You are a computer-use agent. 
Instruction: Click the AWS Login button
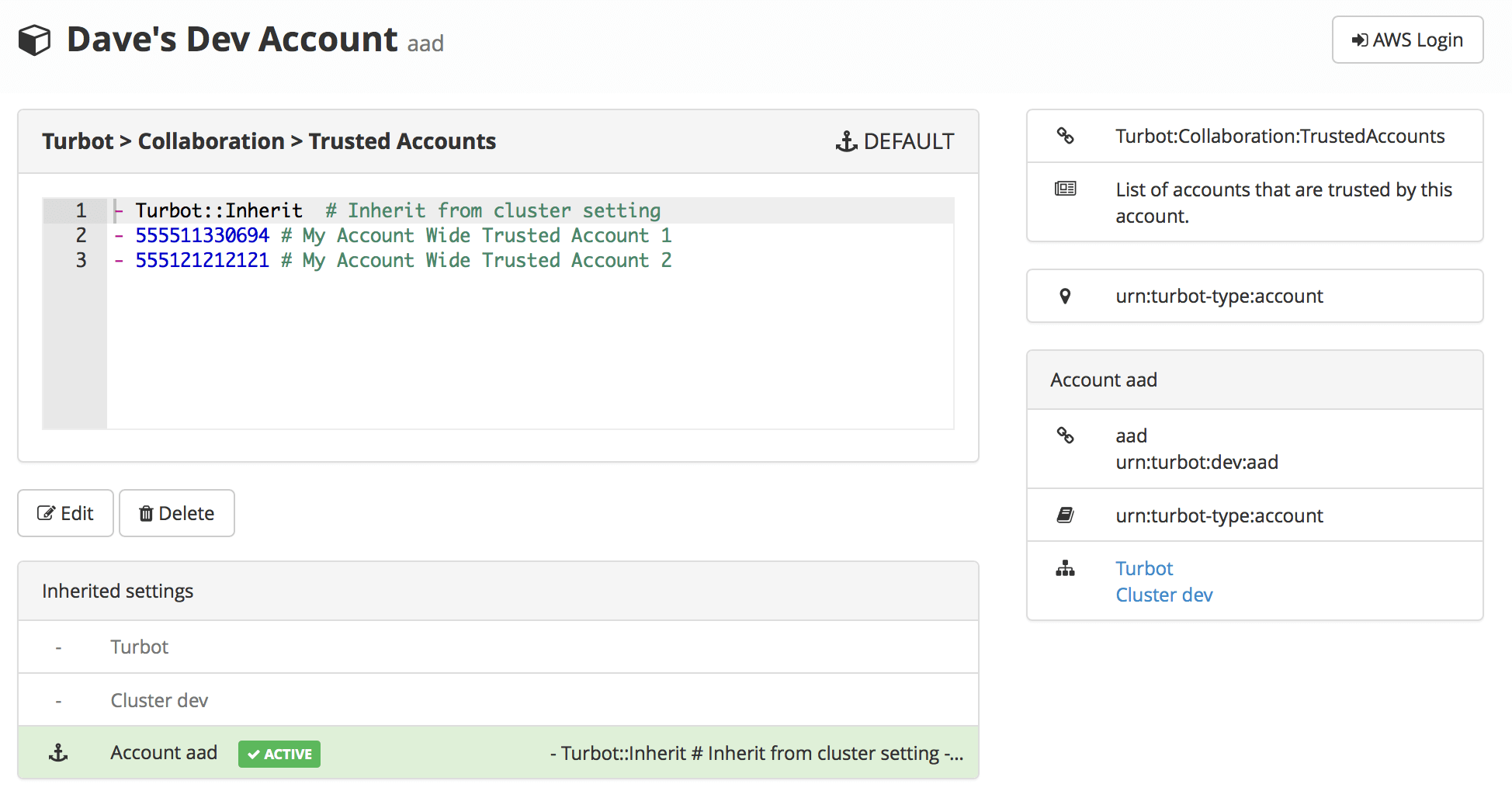(x=1407, y=40)
